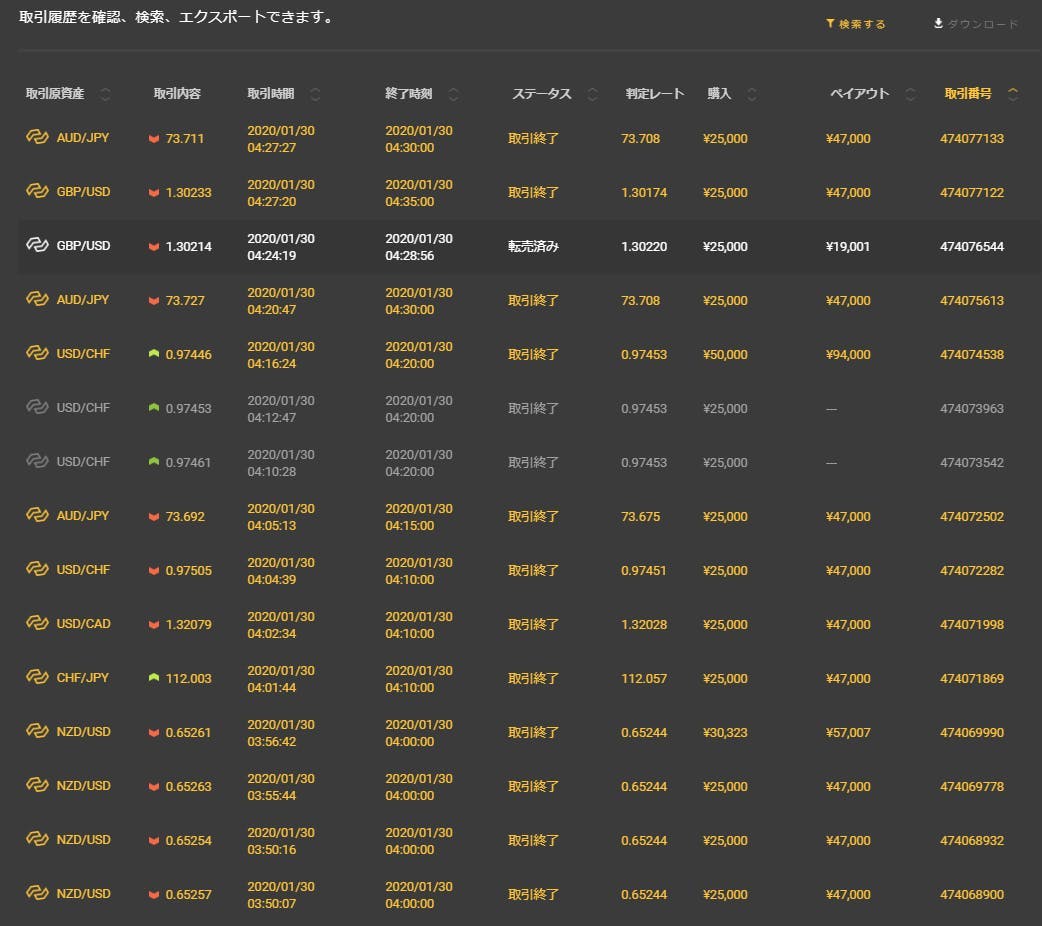This screenshot has width=1042, height=926.
Task: Click the 購入 column header
Action: tap(719, 94)
